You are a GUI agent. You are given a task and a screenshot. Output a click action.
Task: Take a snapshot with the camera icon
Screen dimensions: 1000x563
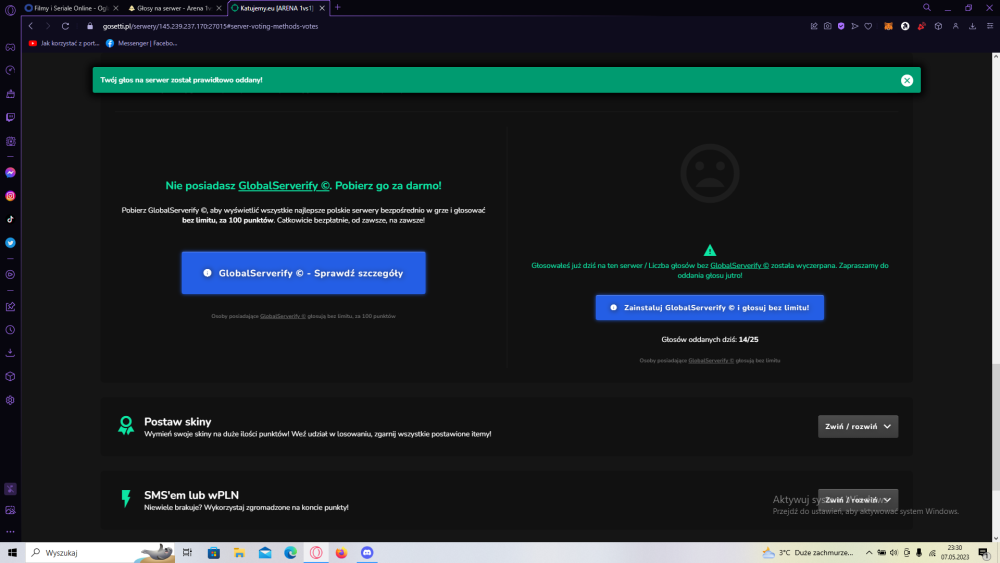[827, 26]
